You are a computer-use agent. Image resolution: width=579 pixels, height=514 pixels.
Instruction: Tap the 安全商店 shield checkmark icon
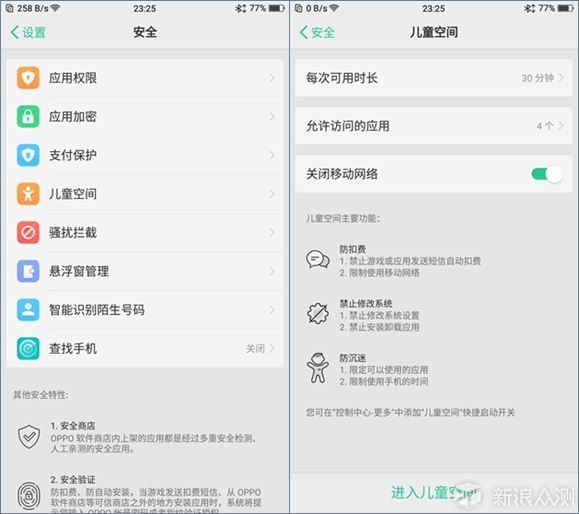pyautogui.click(x=29, y=437)
